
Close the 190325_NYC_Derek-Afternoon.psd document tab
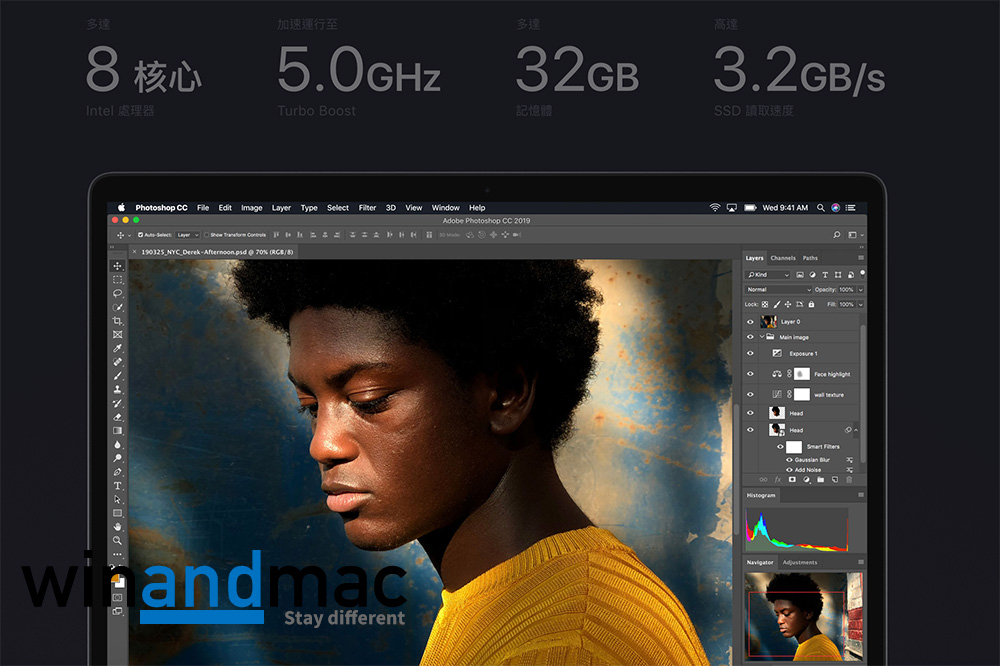tap(135, 252)
